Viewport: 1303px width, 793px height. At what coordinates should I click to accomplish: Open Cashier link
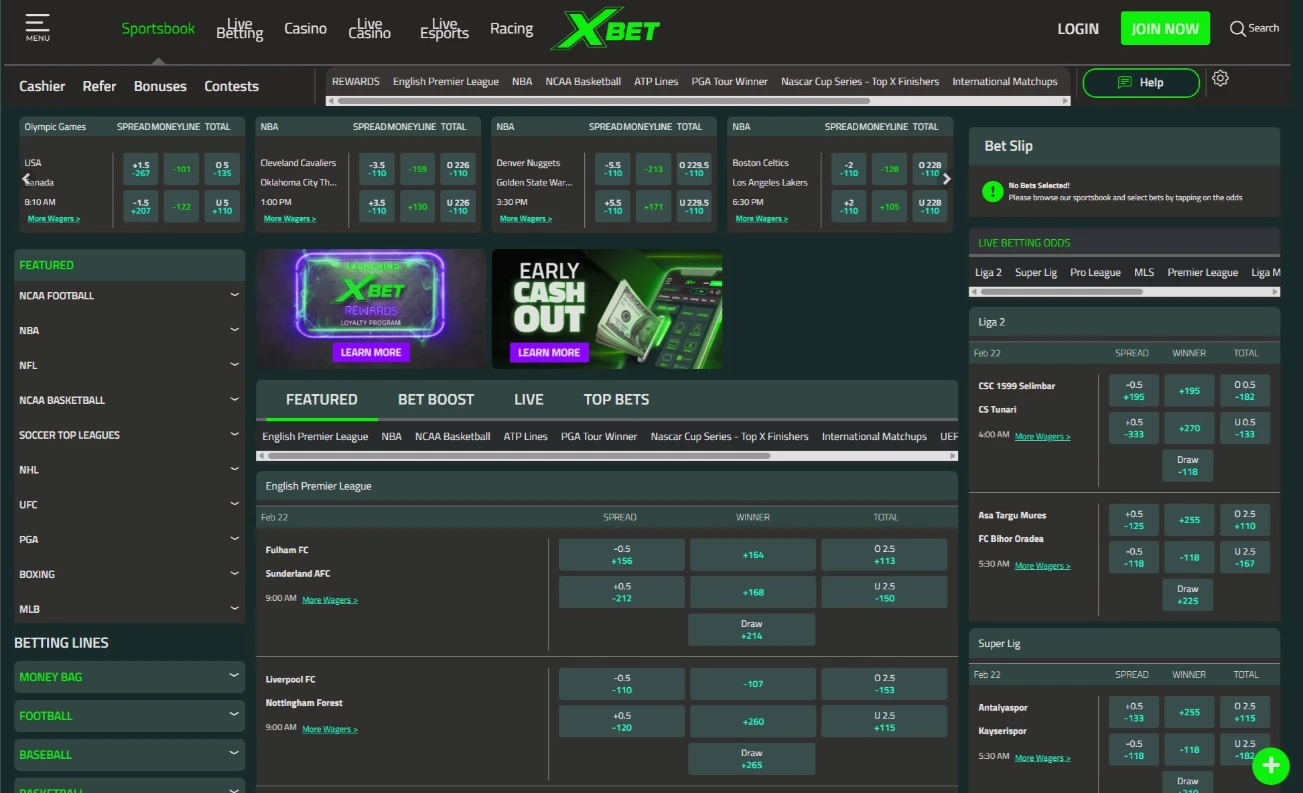tap(42, 86)
